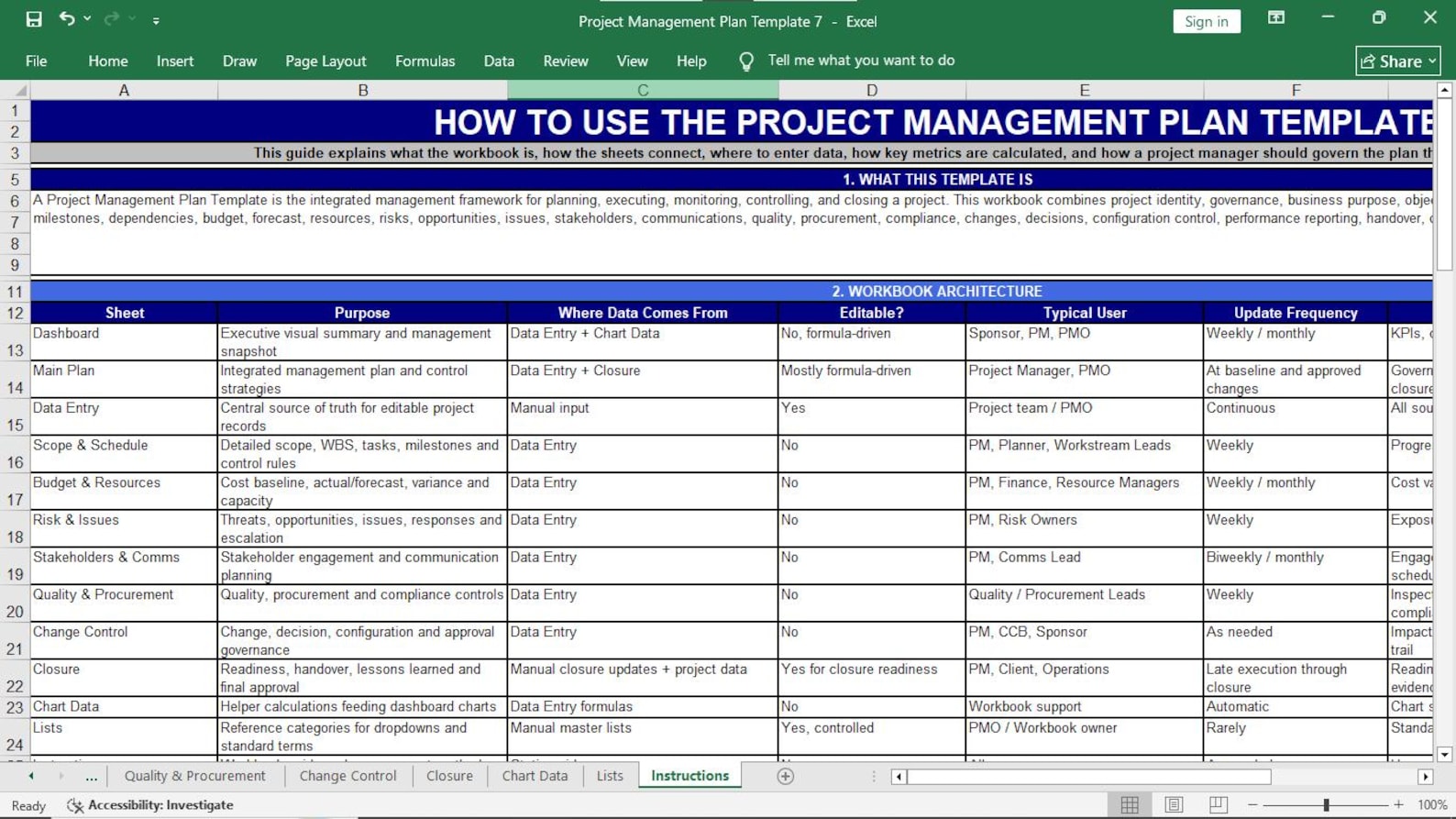Click the zoom out minus button
This screenshot has height=819, width=1456.
coord(1252,804)
